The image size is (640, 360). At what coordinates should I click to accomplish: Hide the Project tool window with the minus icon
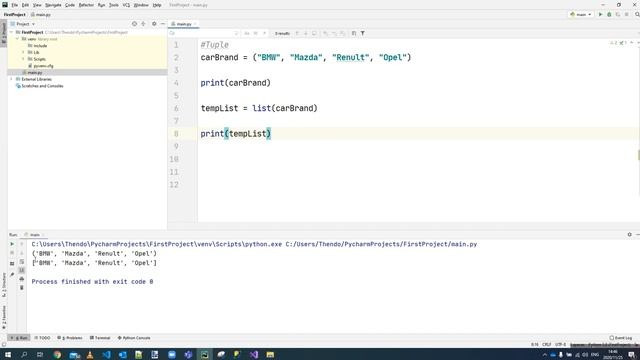point(162,24)
